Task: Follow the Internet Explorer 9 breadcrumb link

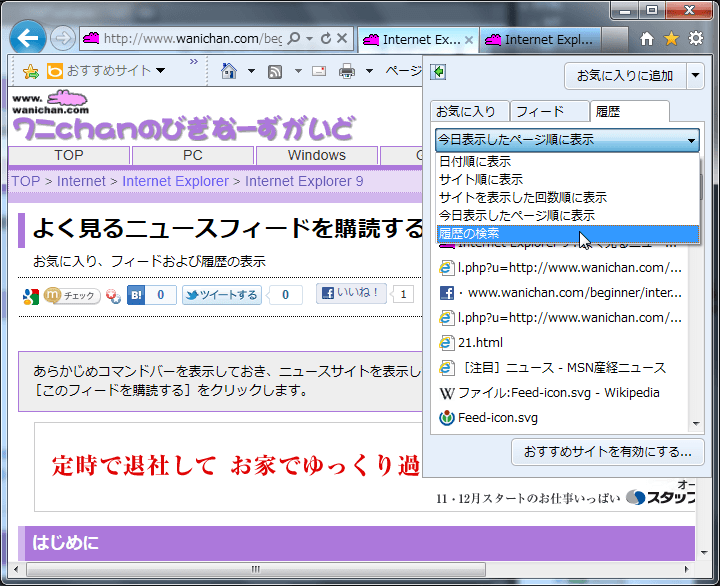Action: pos(304,181)
